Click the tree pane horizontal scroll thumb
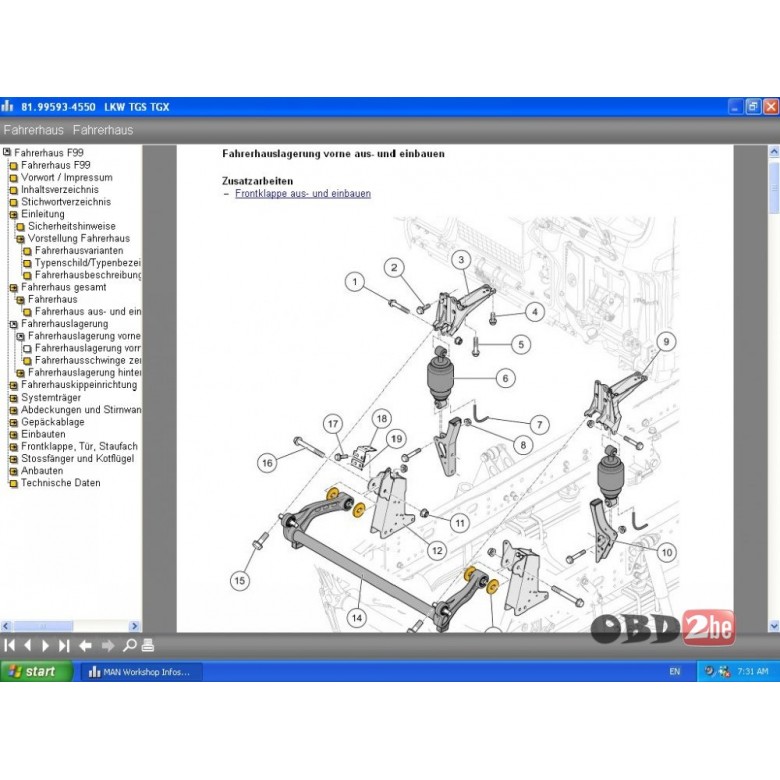Viewport: 780px width, 780px height. [43, 626]
